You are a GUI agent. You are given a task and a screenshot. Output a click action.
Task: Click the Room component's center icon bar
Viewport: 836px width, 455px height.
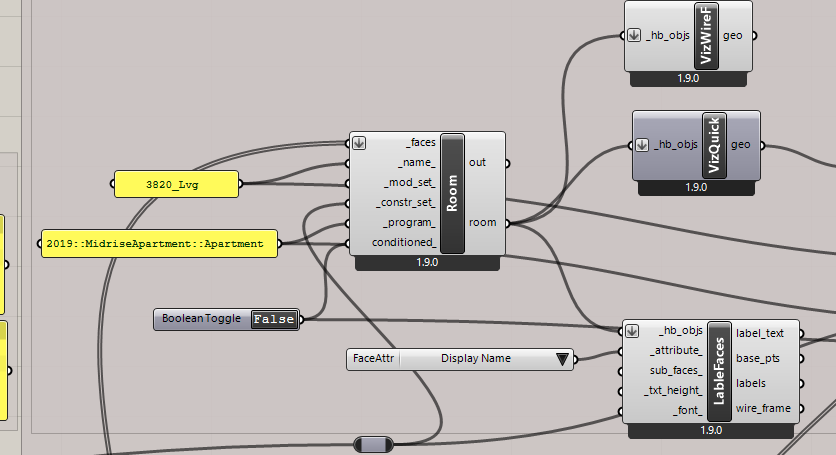(x=453, y=193)
